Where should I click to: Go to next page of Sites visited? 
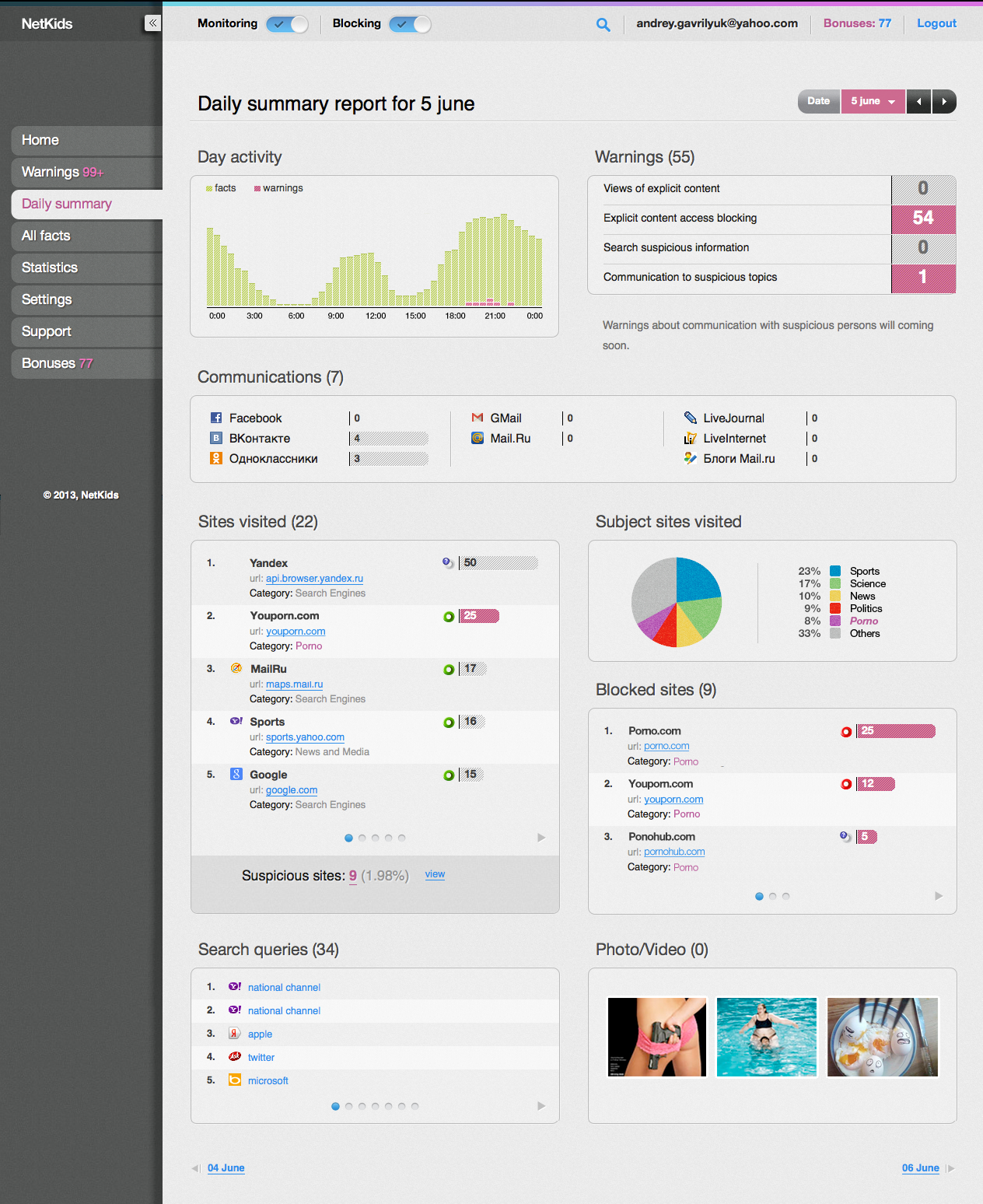click(x=541, y=838)
